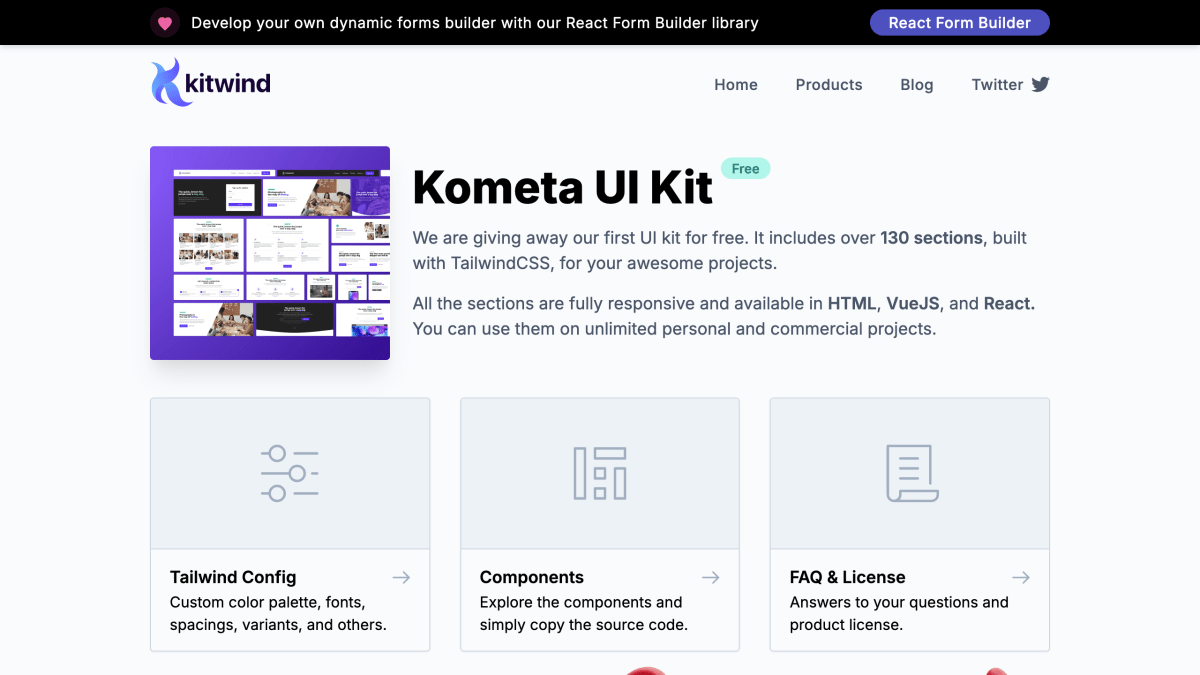The width and height of the screenshot is (1200, 675).
Task: Click the sliders icon in Tailwind Config card
Action: tap(290, 473)
